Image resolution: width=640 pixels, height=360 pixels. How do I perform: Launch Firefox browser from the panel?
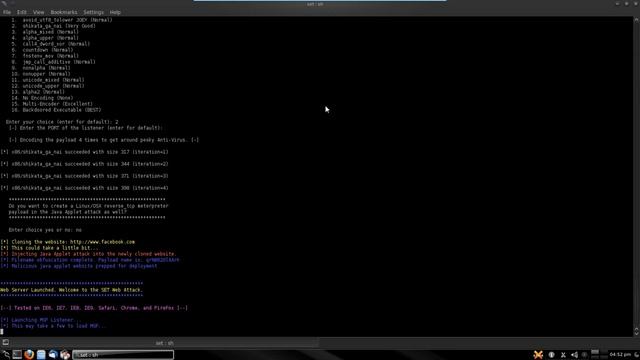29,355
